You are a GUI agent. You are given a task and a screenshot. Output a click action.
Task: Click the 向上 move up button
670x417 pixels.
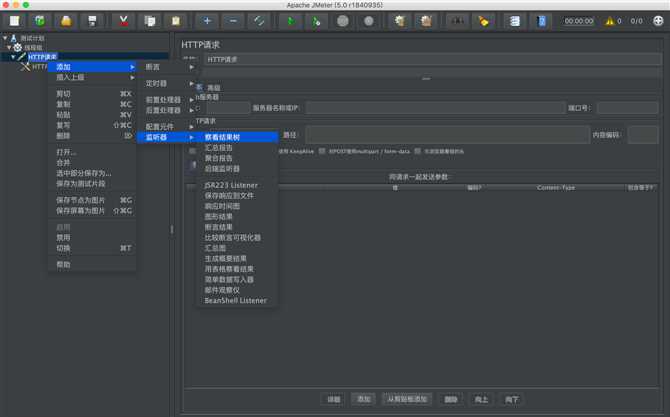481,399
